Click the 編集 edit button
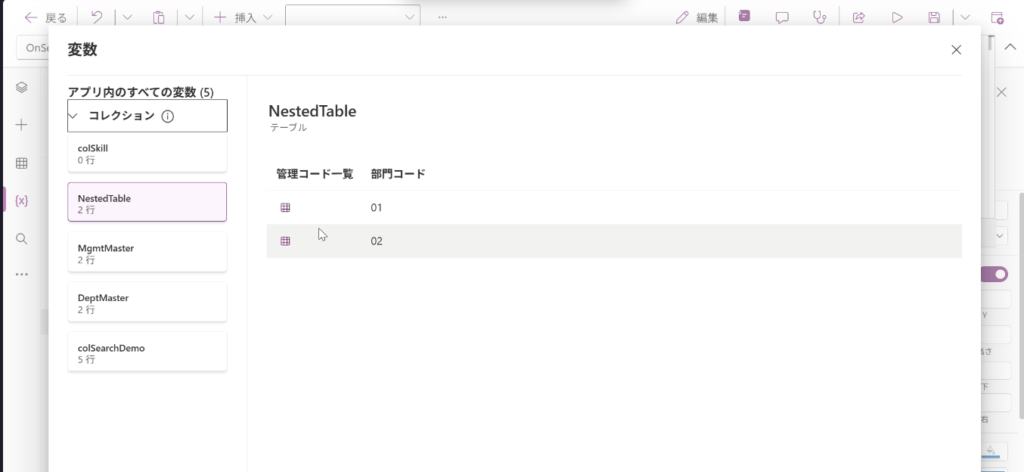This screenshot has height=472, width=1024. click(x=697, y=17)
